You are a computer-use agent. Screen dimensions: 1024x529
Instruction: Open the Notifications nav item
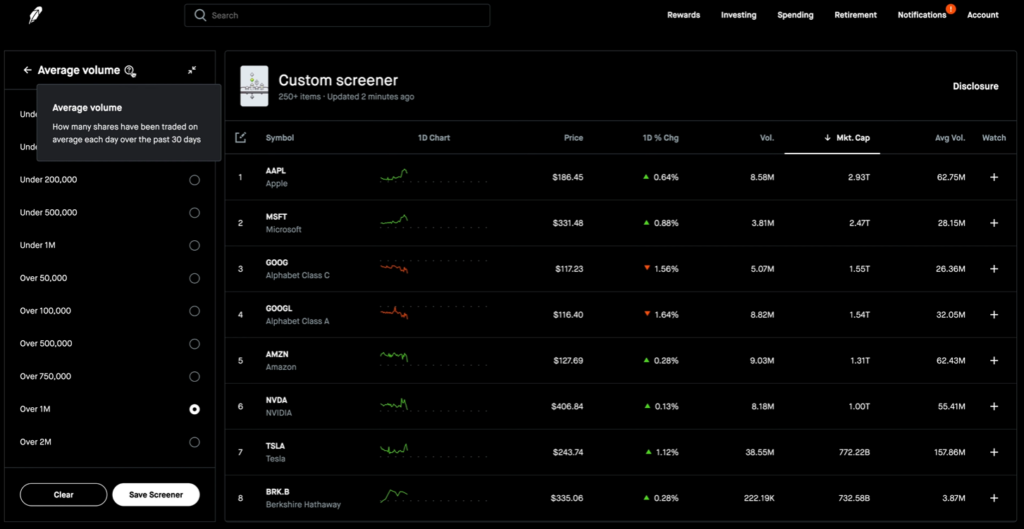[921, 15]
